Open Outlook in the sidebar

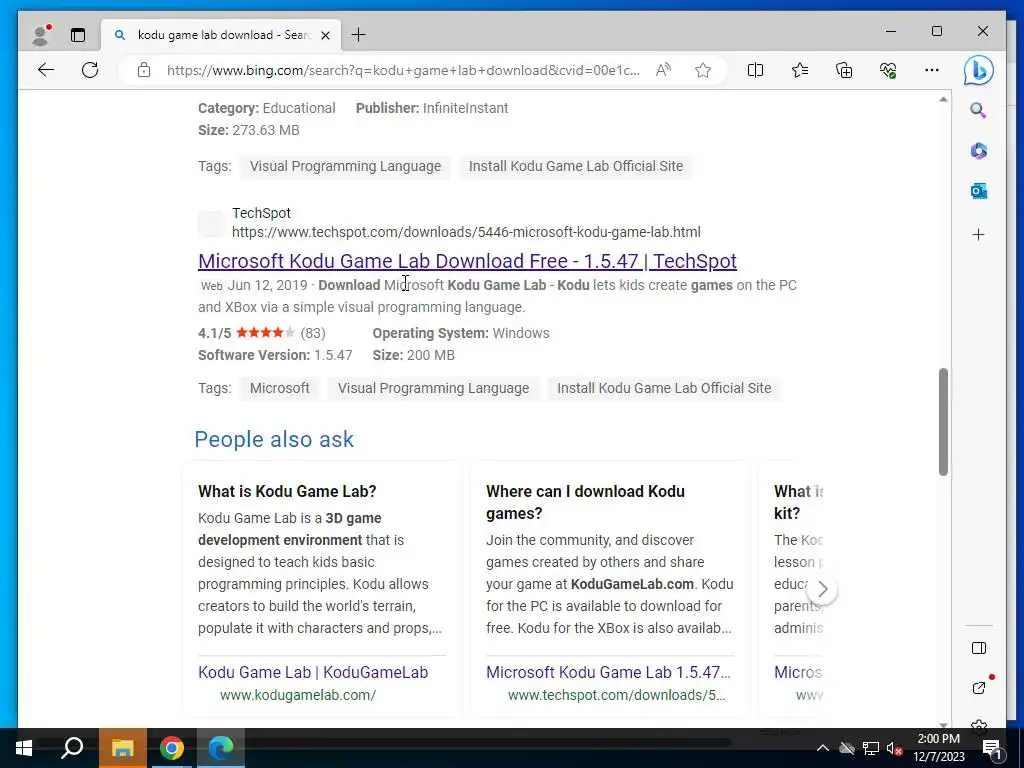click(978, 191)
